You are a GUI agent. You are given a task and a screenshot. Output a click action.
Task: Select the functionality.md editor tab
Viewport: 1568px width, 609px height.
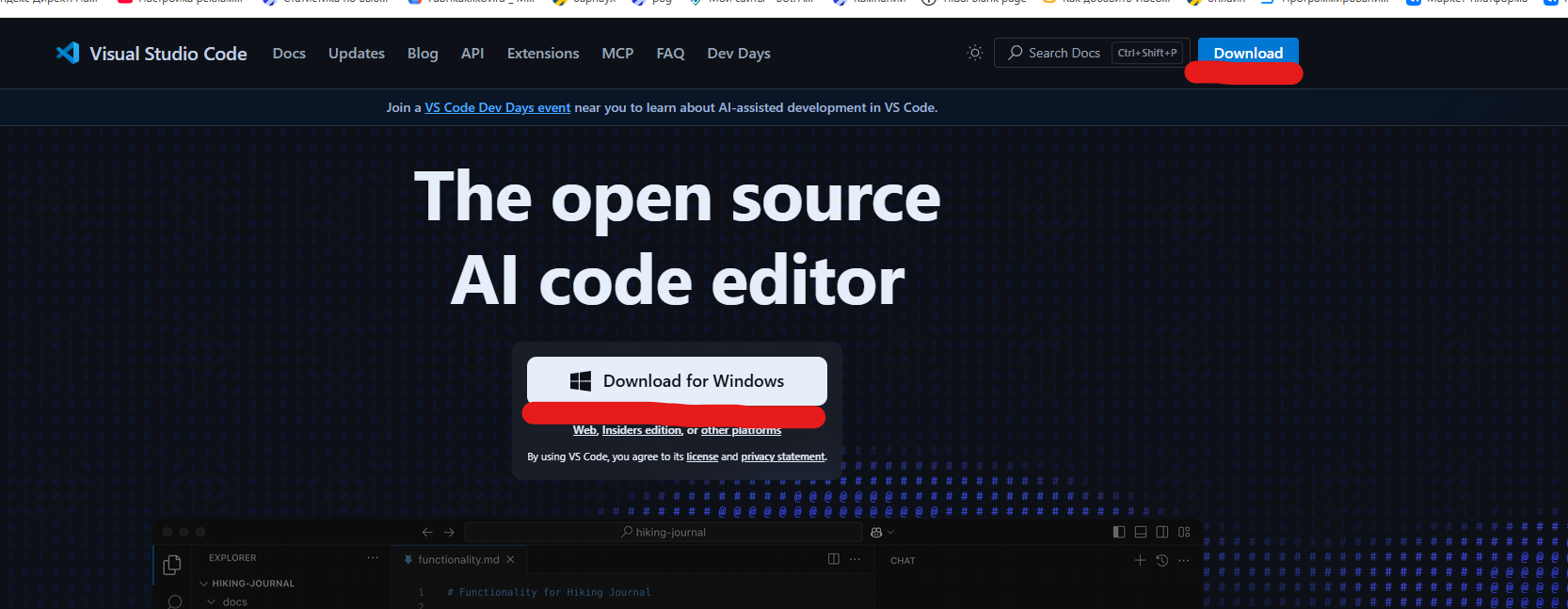458,559
